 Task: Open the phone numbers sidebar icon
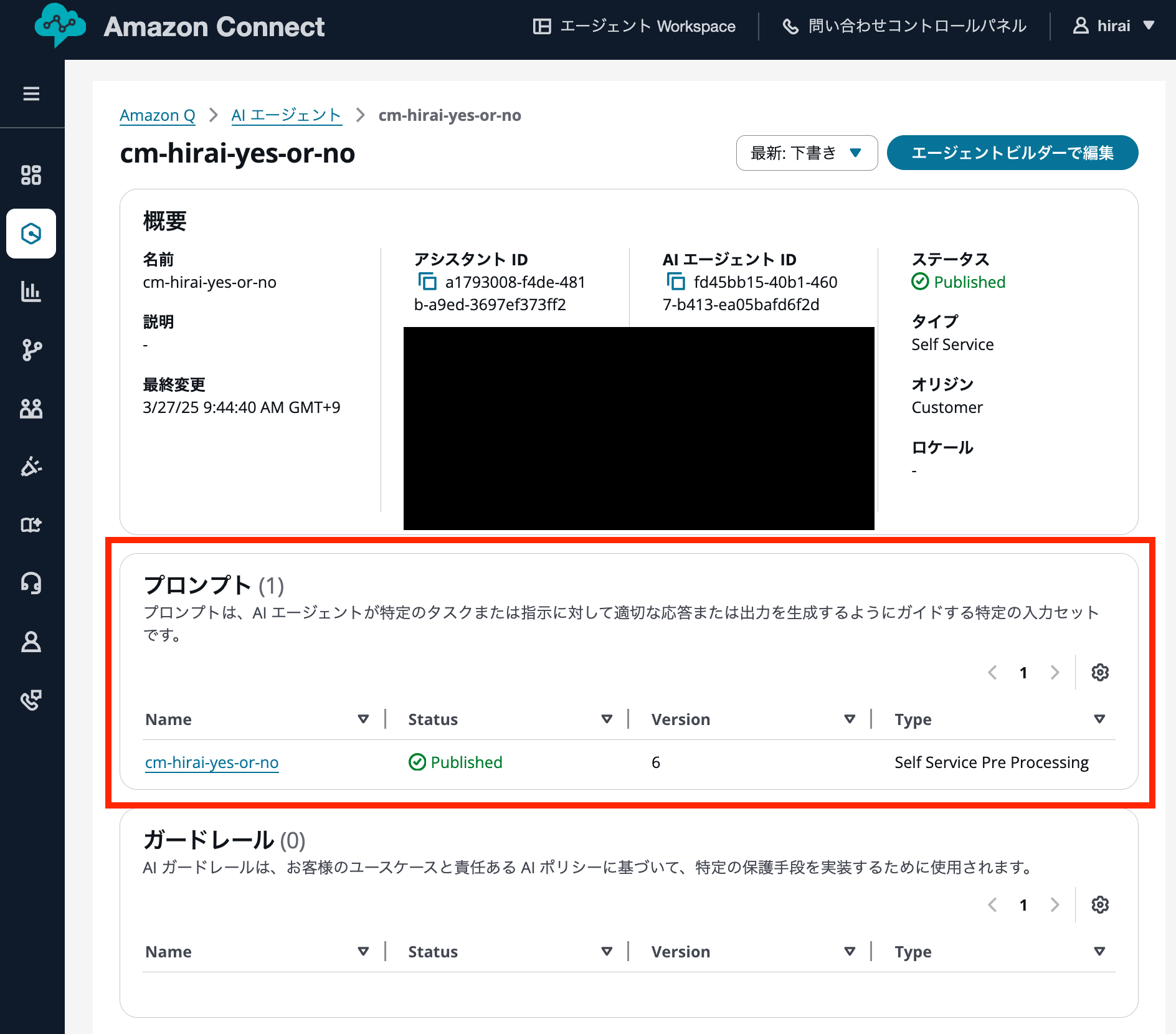coord(31,700)
